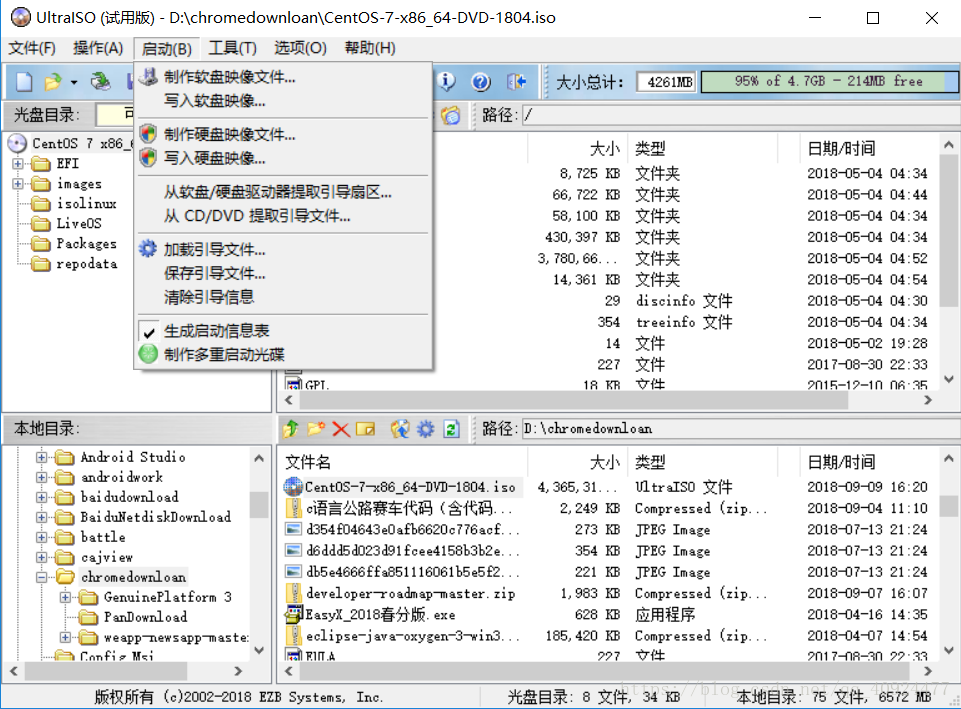
Task: Expand the images folder node
Action: point(18,184)
